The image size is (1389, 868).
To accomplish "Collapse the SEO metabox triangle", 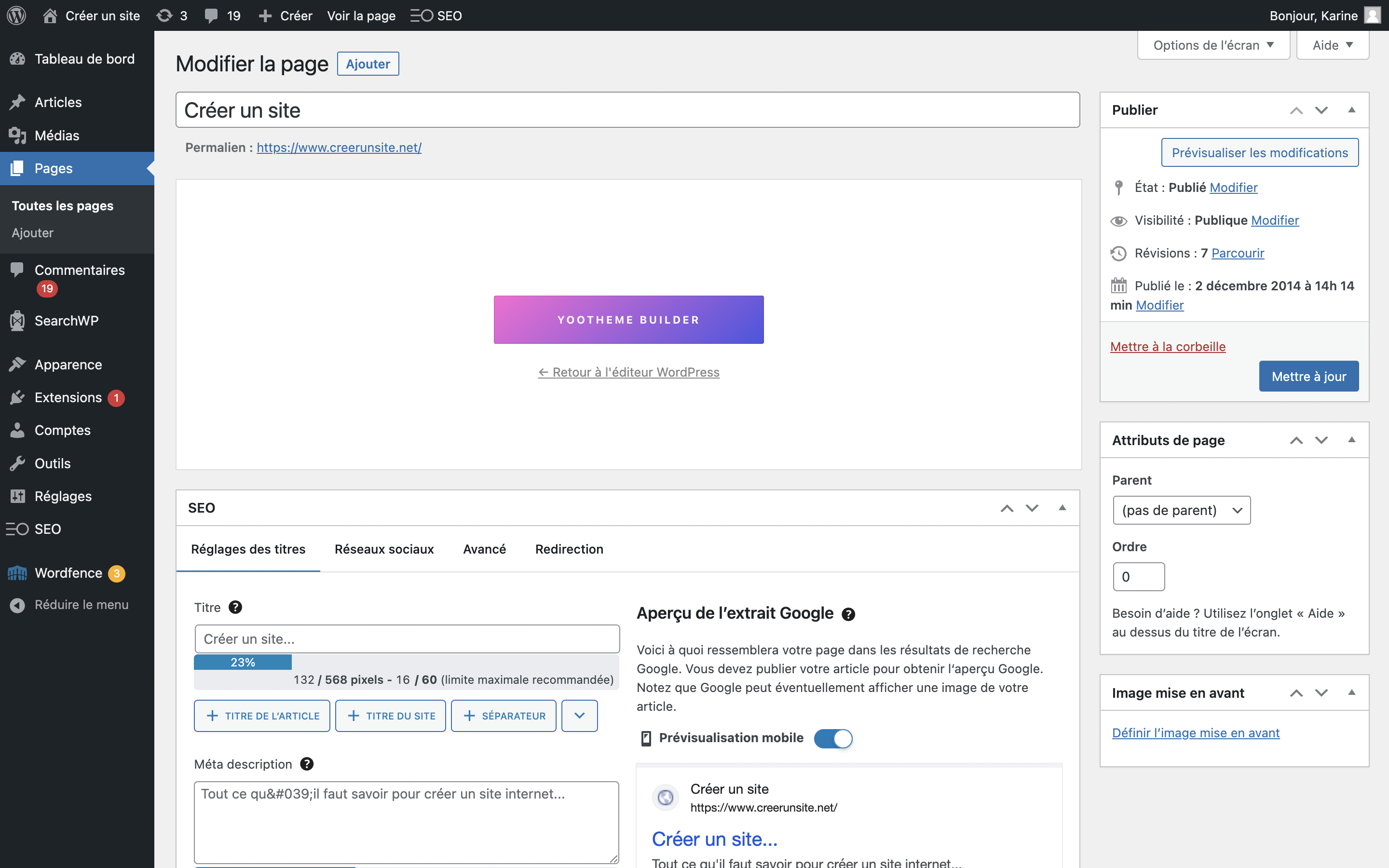I will coord(1062,507).
